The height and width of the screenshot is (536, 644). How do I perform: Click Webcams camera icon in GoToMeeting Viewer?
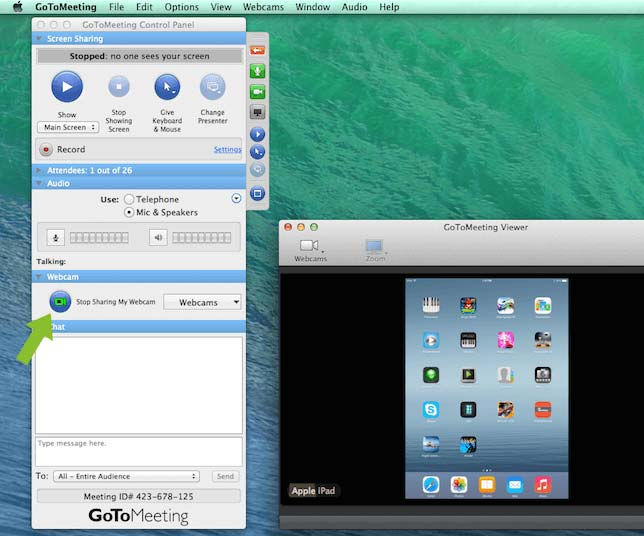(310, 246)
